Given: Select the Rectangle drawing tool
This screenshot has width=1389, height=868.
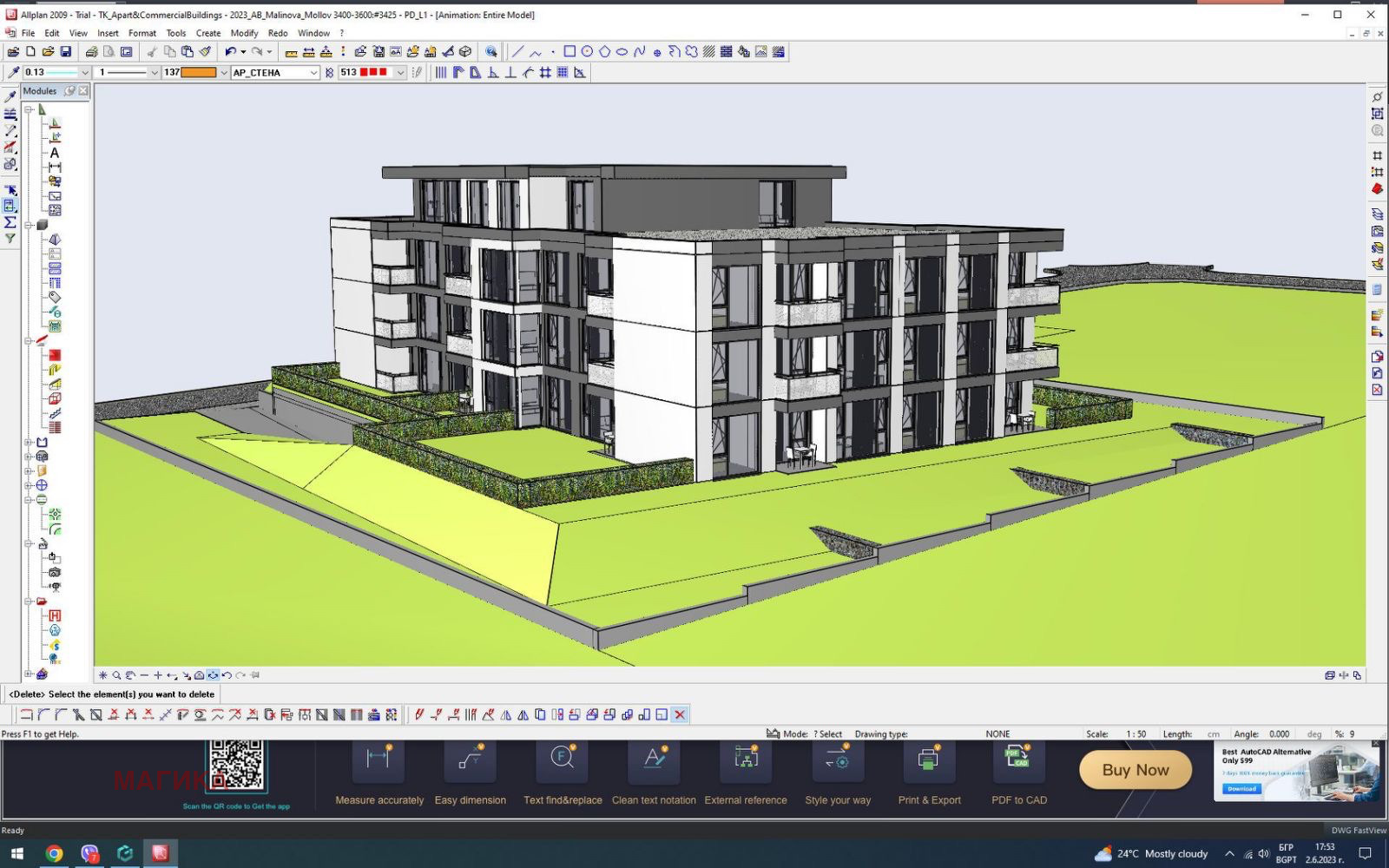Looking at the screenshot, I should tap(569, 52).
